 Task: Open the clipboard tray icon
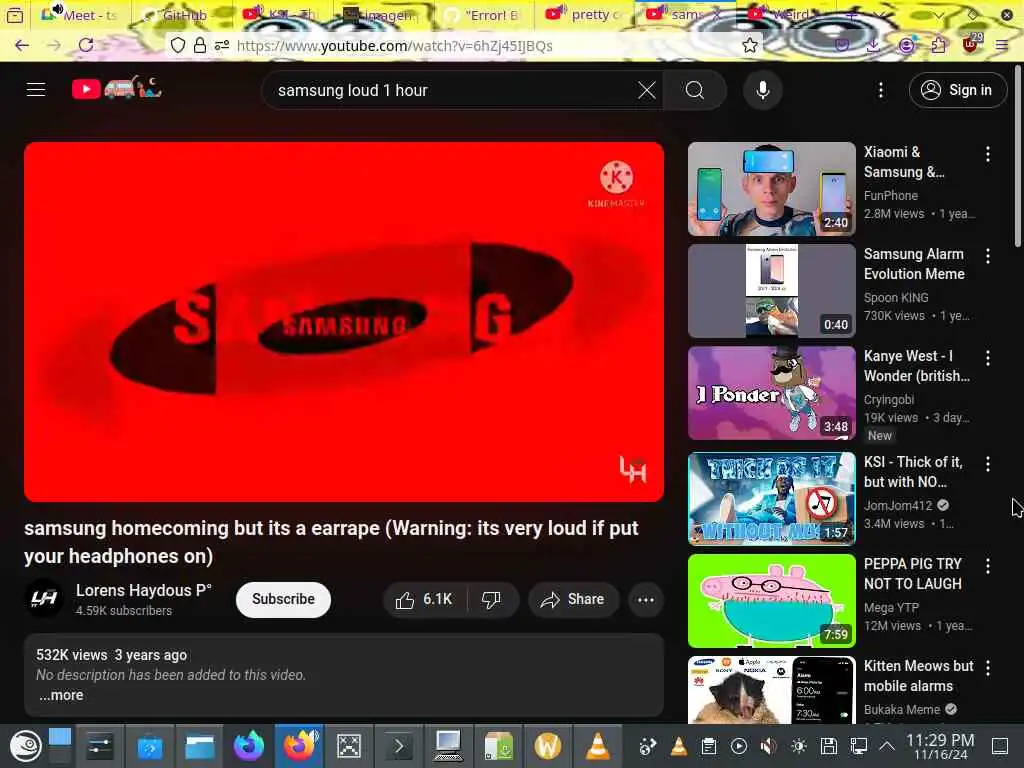coord(709,746)
